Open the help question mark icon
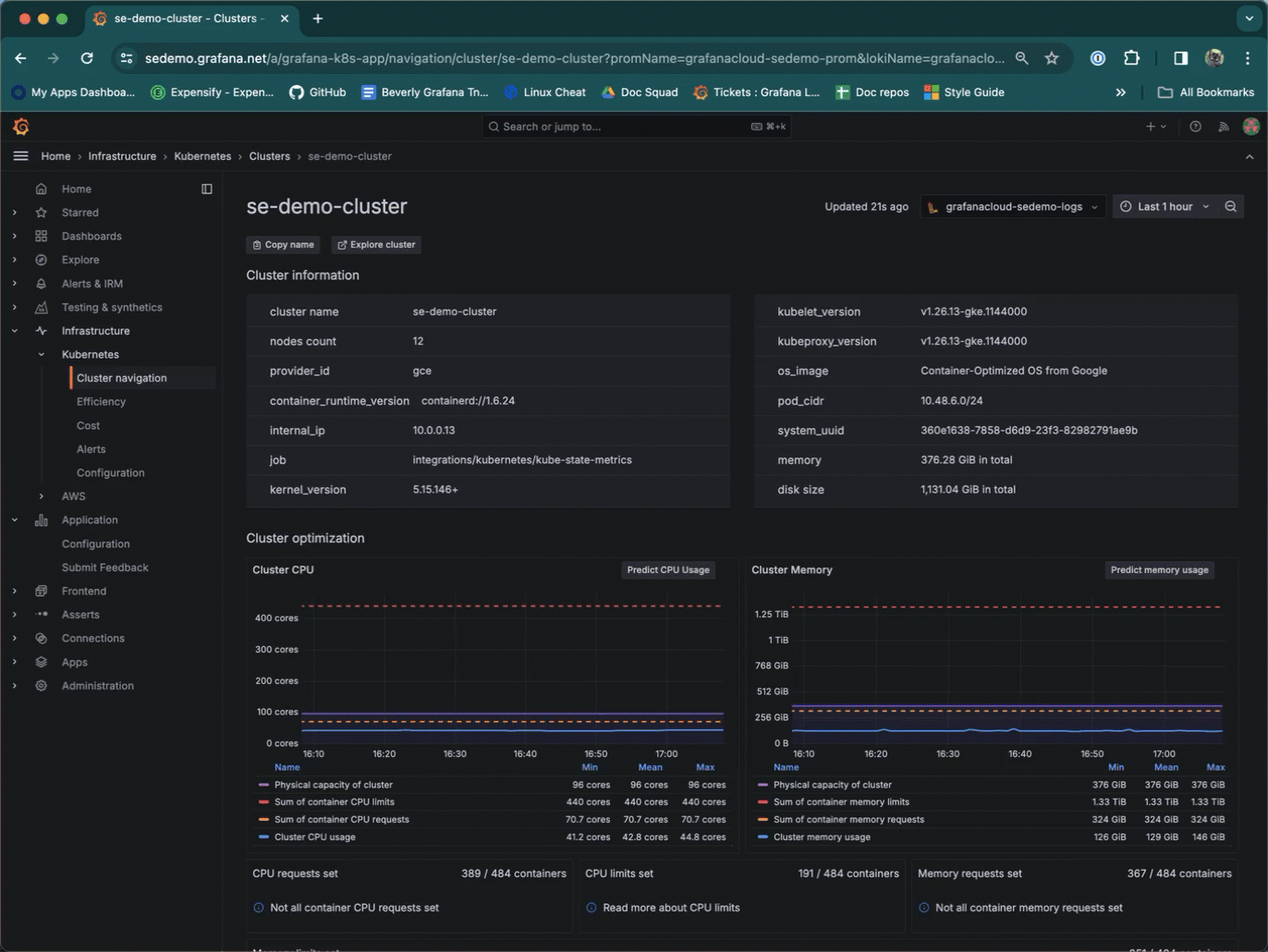This screenshot has height=952, width=1268. 1195,127
